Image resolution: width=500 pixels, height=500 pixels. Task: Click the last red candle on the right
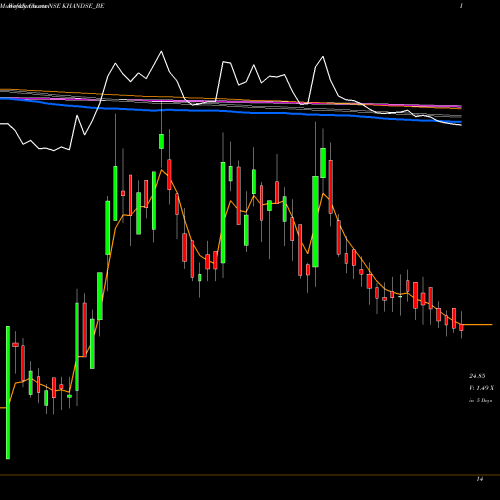[462, 328]
